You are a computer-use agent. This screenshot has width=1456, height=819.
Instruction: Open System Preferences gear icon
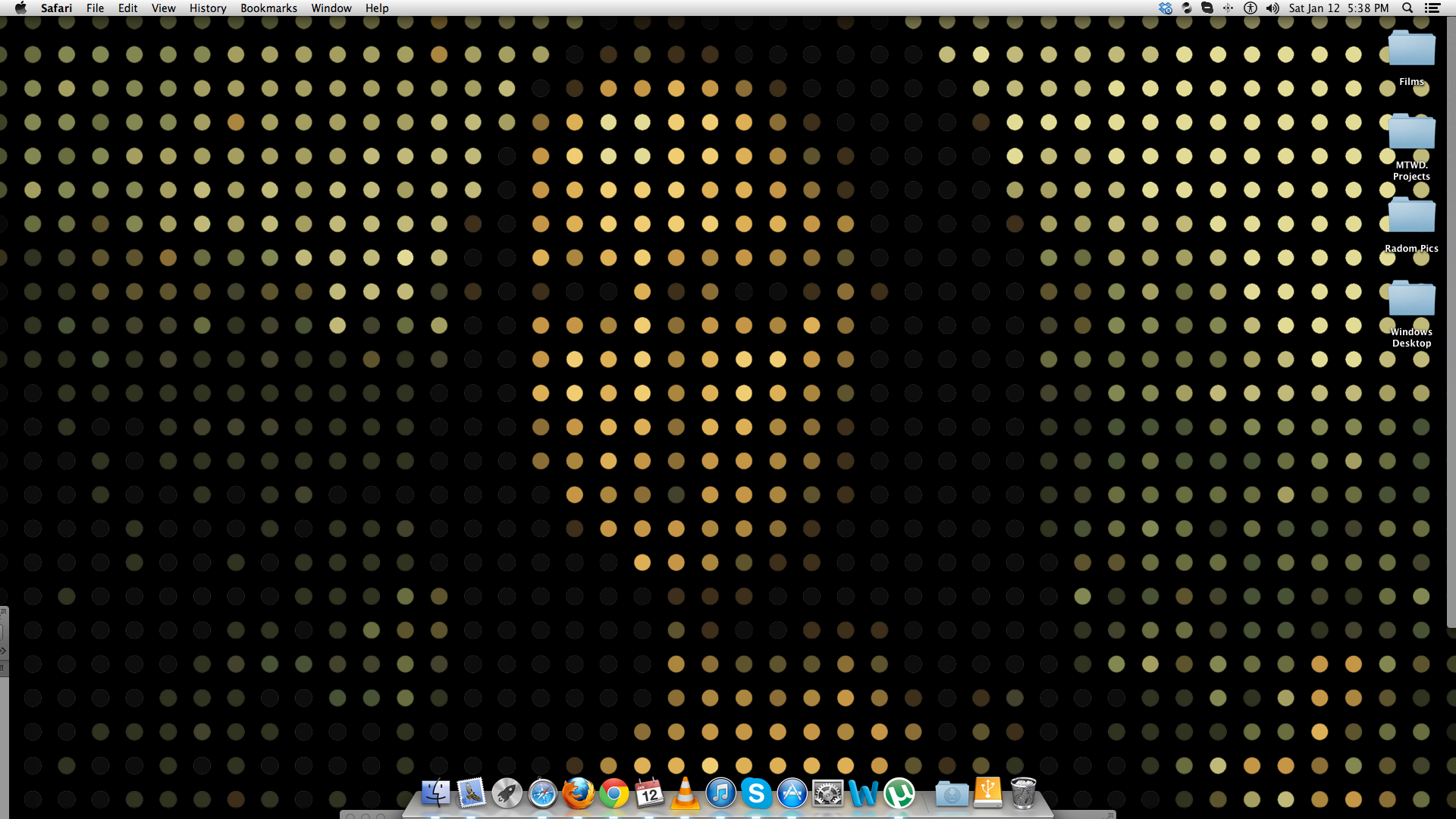pos(827,793)
